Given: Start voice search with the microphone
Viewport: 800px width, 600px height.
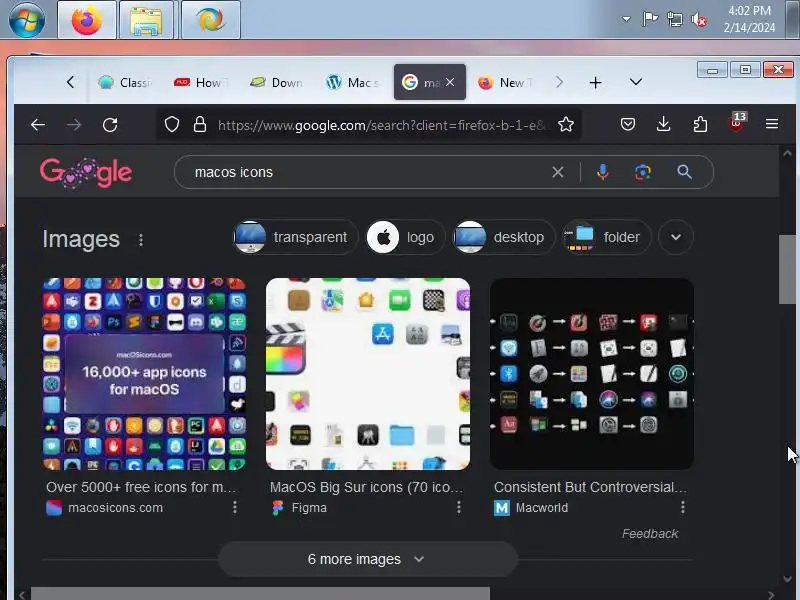Looking at the screenshot, I should click(x=603, y=172).
